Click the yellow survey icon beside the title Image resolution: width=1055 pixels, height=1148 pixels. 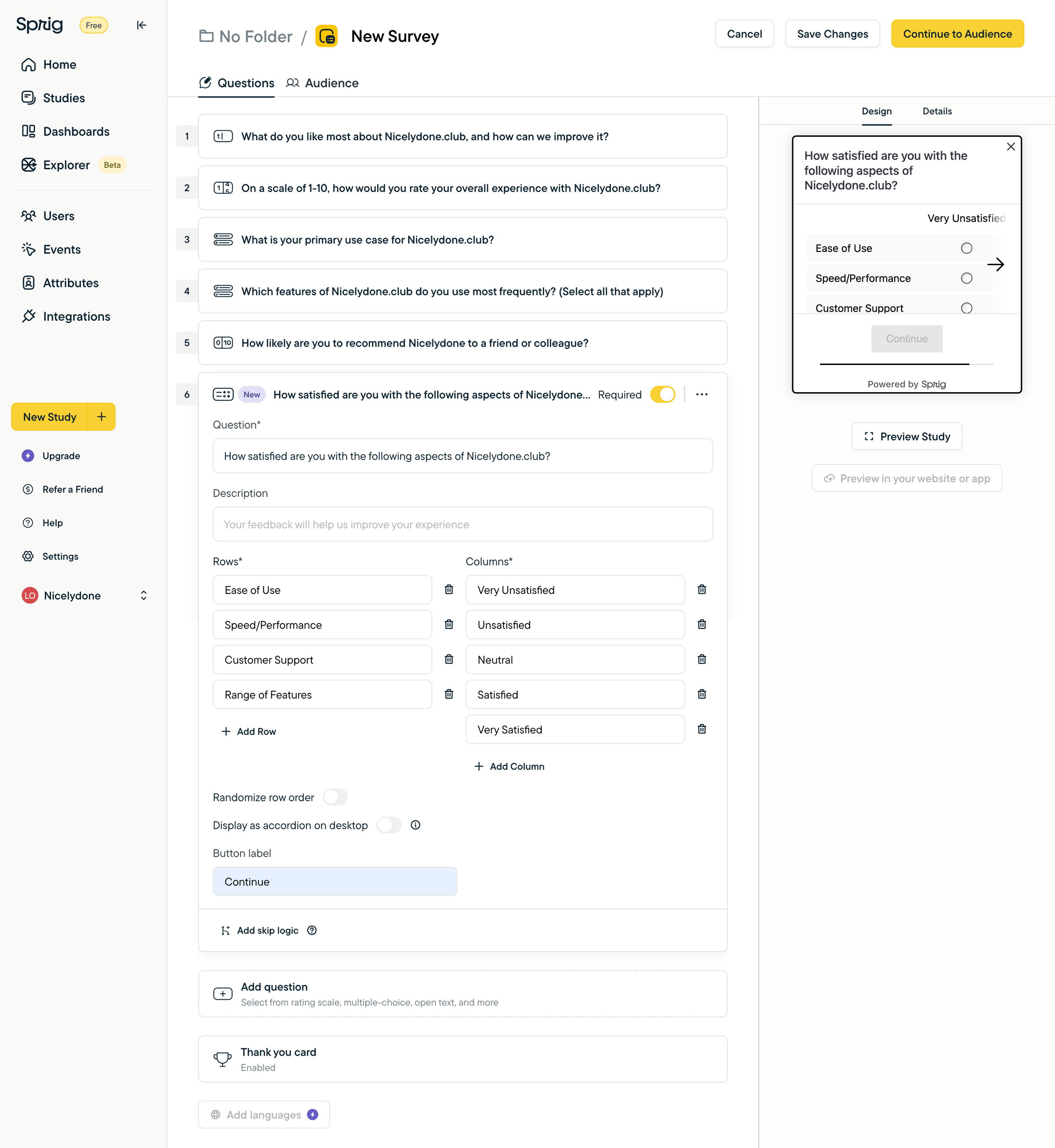tap(327, 36)
